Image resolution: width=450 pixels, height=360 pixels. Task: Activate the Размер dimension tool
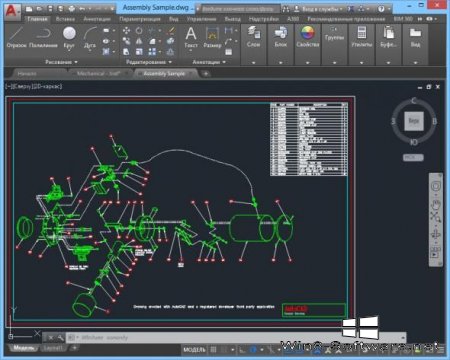point(212,37)
